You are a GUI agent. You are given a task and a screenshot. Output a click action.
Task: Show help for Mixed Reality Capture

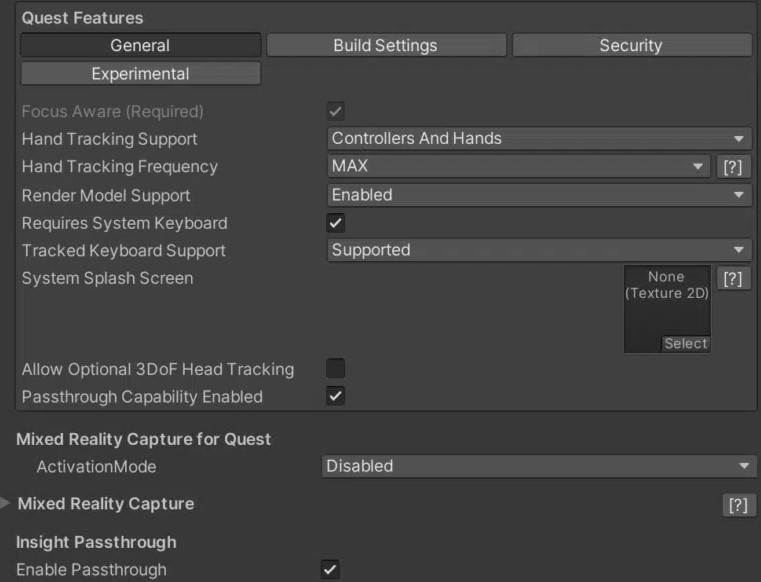click(739, 505)
